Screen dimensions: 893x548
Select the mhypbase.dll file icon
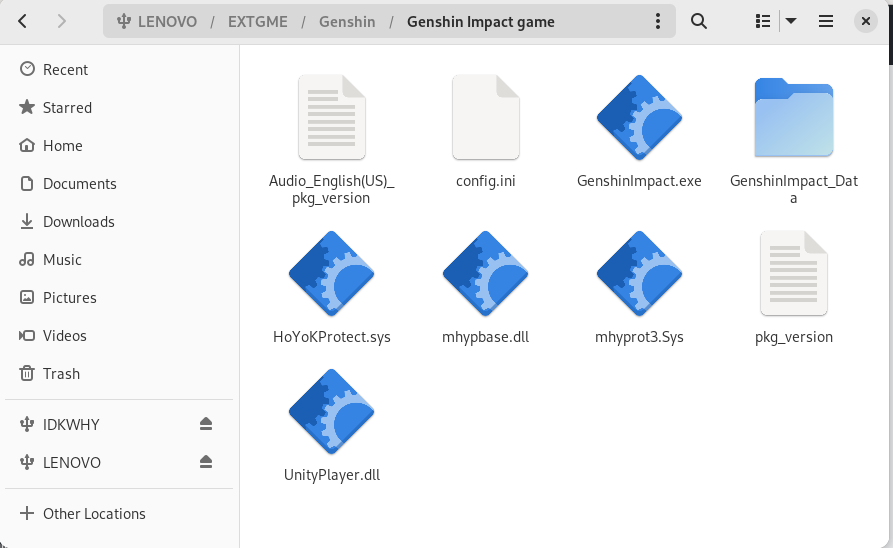tap(486, 273)
